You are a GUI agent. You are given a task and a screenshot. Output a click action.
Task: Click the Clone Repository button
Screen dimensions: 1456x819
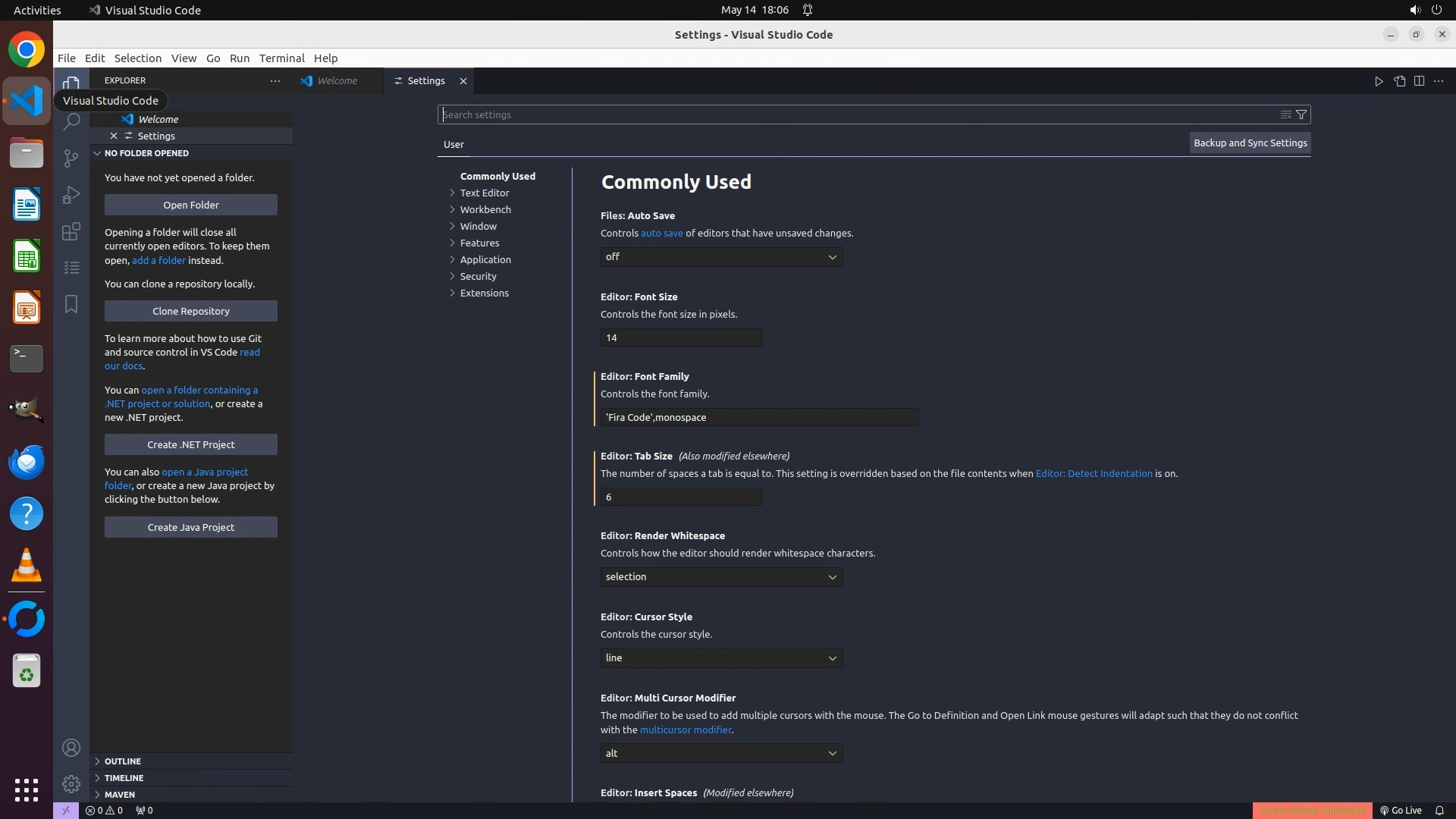[x=191, y=311]
